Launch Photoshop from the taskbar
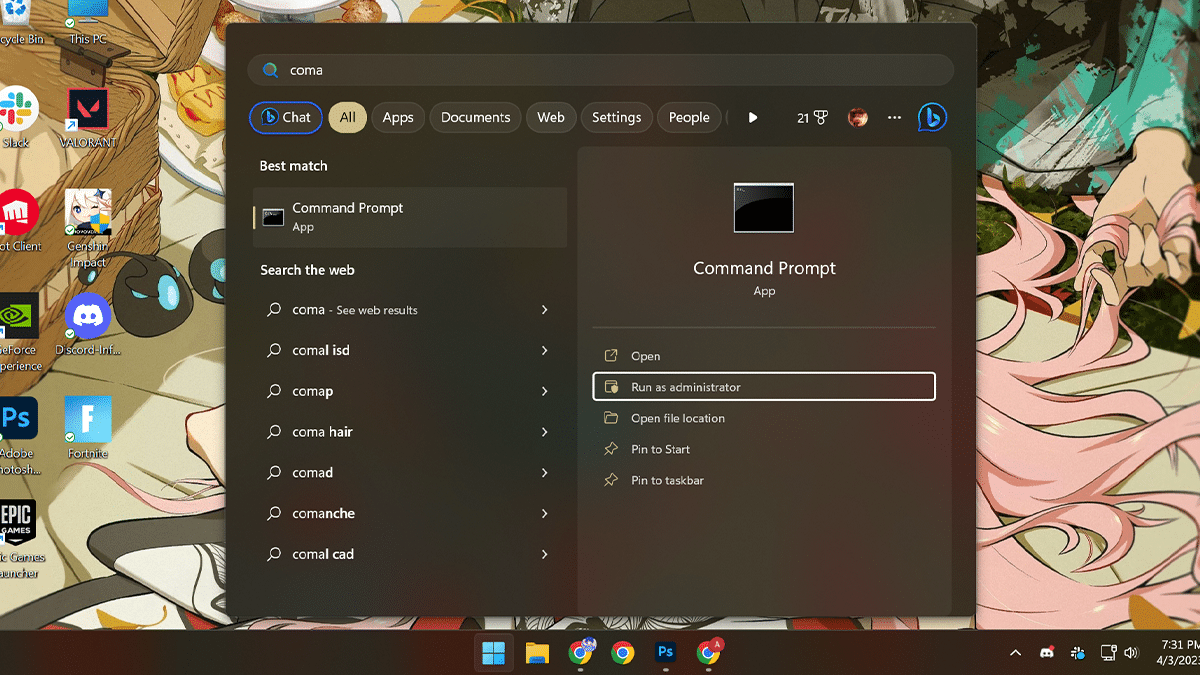 pyautogui.click(x=665, y=653)
